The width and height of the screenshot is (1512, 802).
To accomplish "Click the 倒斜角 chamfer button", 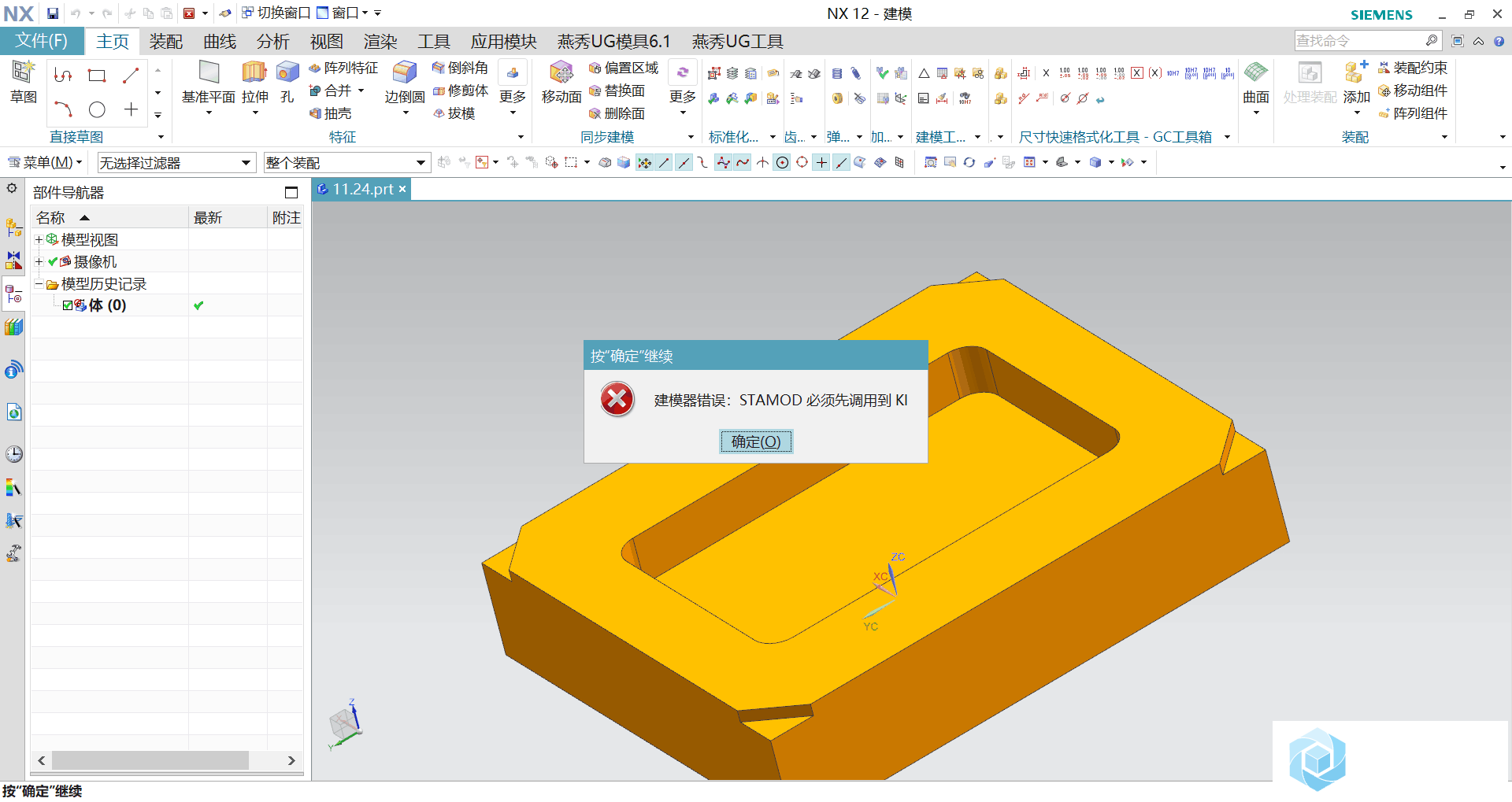I will click(x=460, y=68).
